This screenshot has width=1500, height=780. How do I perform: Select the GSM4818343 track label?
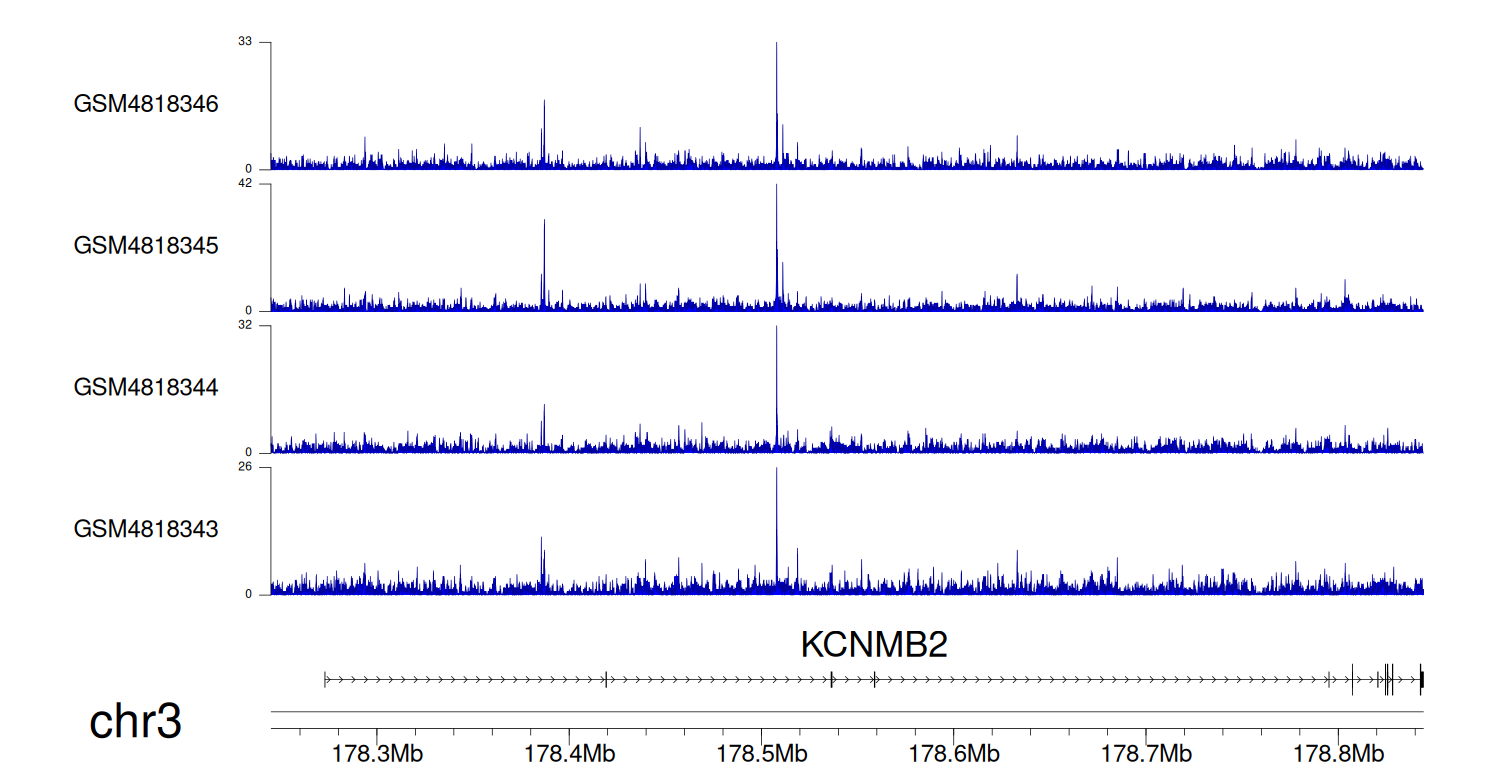146,528
